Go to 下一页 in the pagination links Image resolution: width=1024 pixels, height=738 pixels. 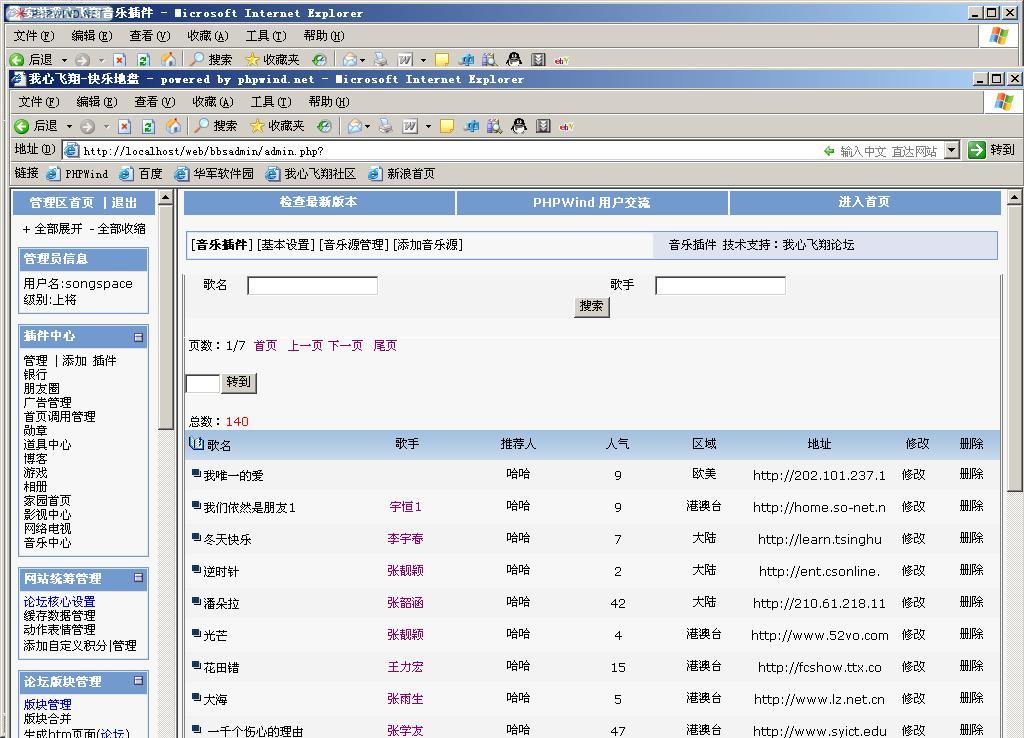click(345, 346)
